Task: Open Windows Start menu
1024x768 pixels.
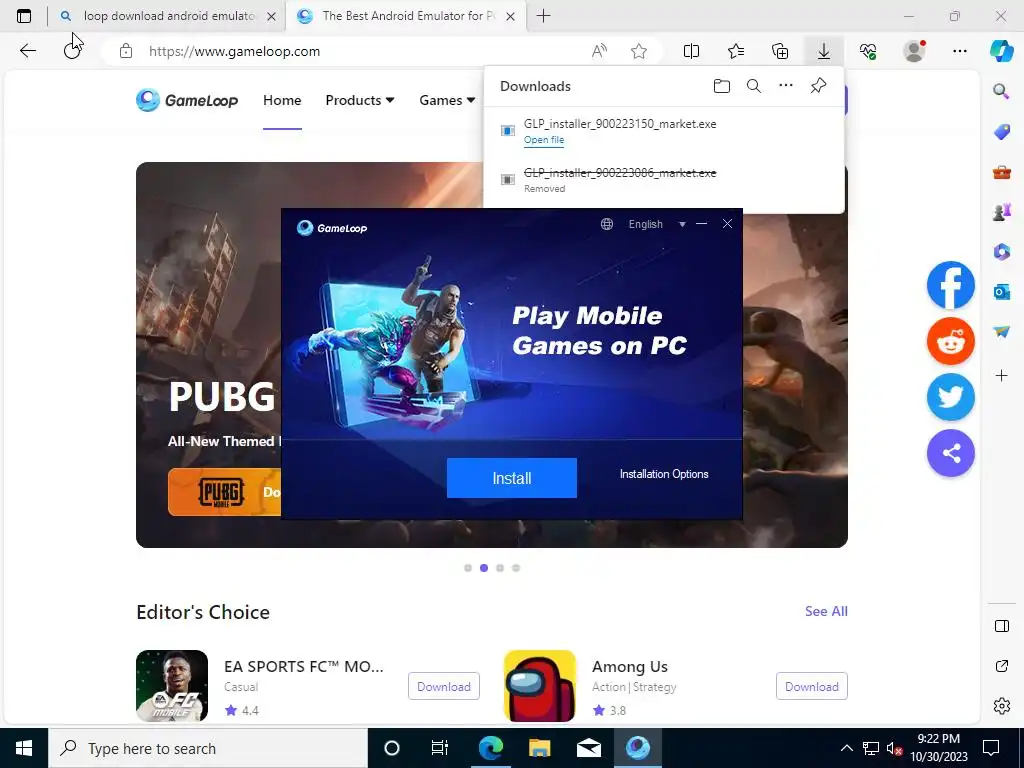Action: tap(24, 748)
